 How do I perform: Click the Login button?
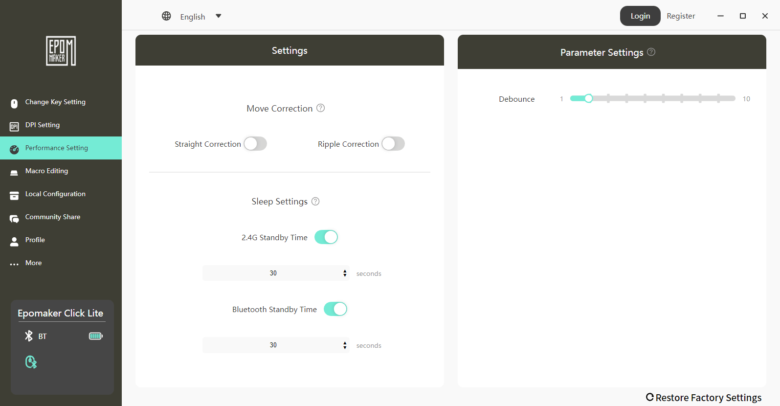tap(640, 16)
